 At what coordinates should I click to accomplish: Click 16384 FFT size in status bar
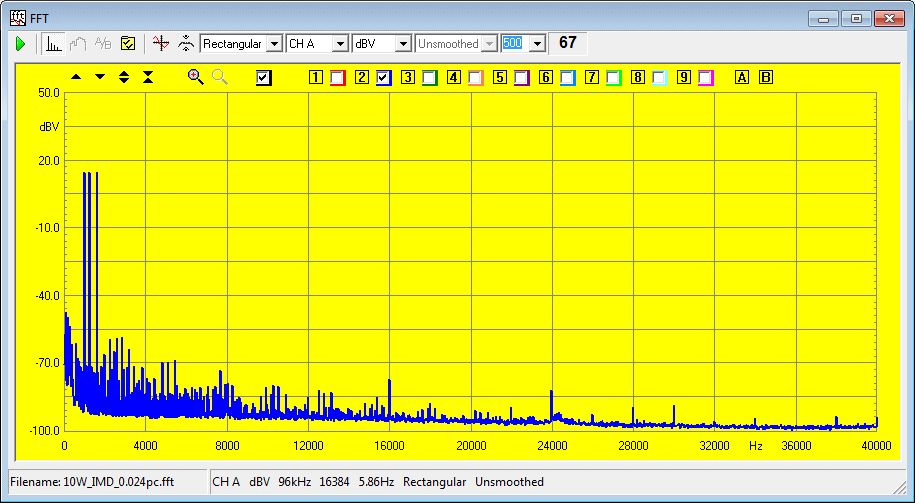point(334,482)
